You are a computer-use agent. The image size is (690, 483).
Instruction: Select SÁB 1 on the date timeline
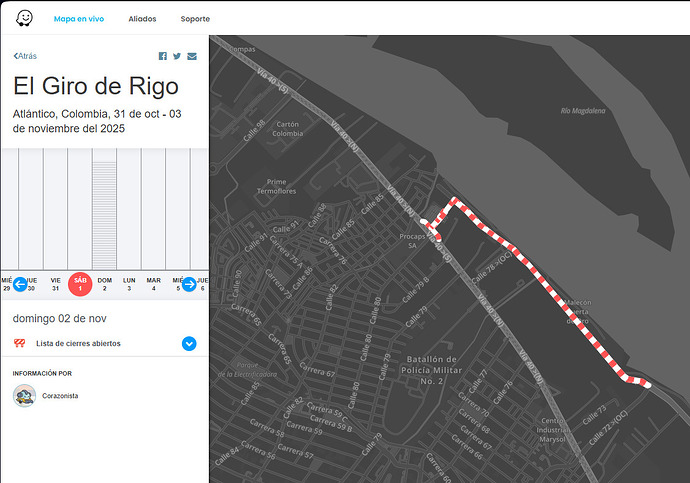tap(80, 284)
